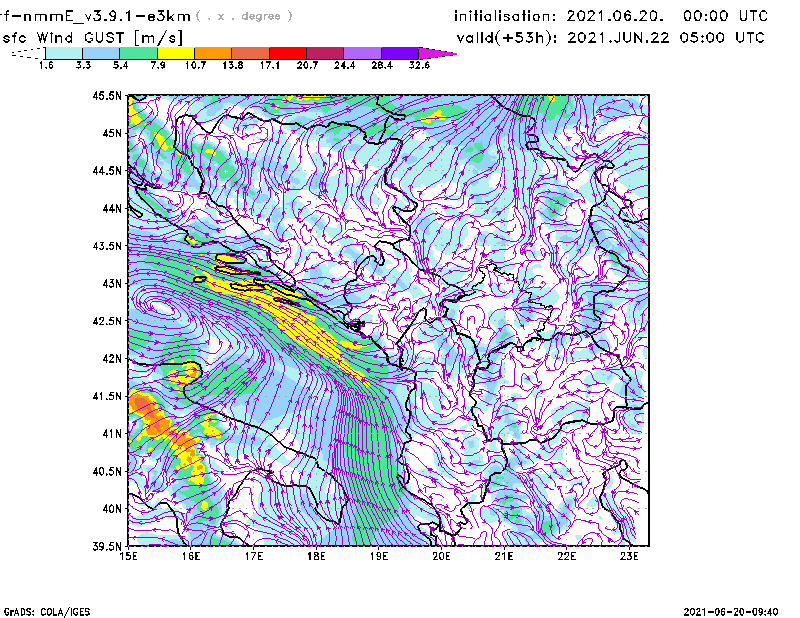Click the '2021-06-20-09:40' timestamp text
Screen dimensions: 800x618
pos(731,612)
